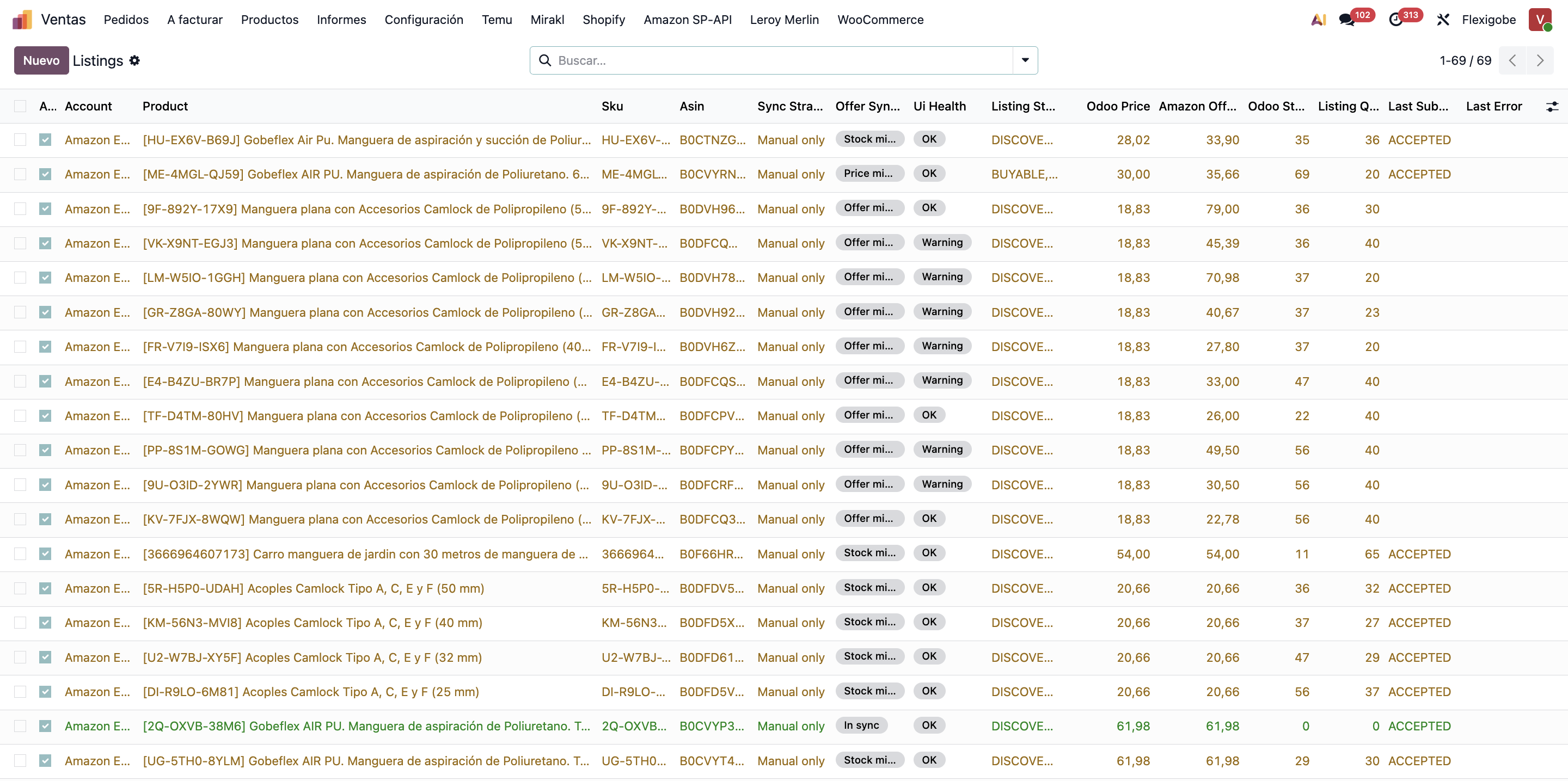Select row checkbox for TF-D4TM-80HV
The image size is (1568, 781).
tap(20, 415)
